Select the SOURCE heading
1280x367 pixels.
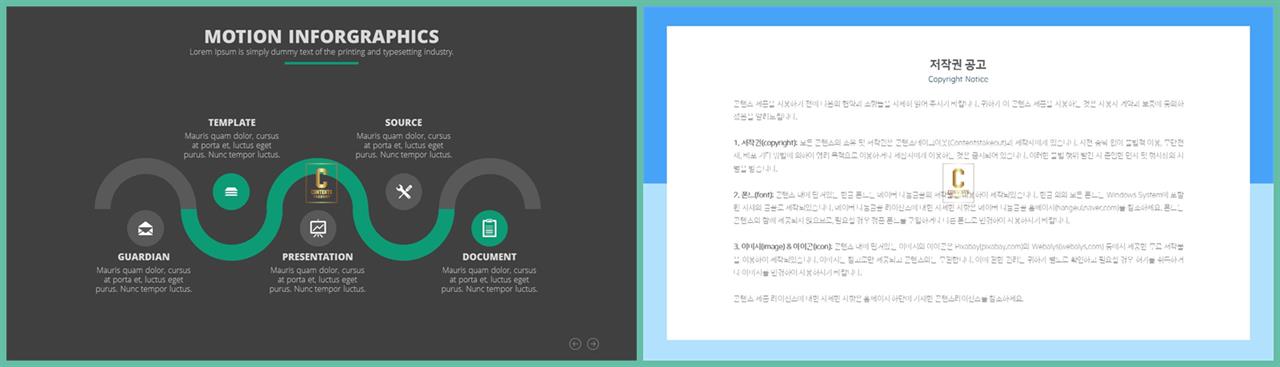pos(404,122)
